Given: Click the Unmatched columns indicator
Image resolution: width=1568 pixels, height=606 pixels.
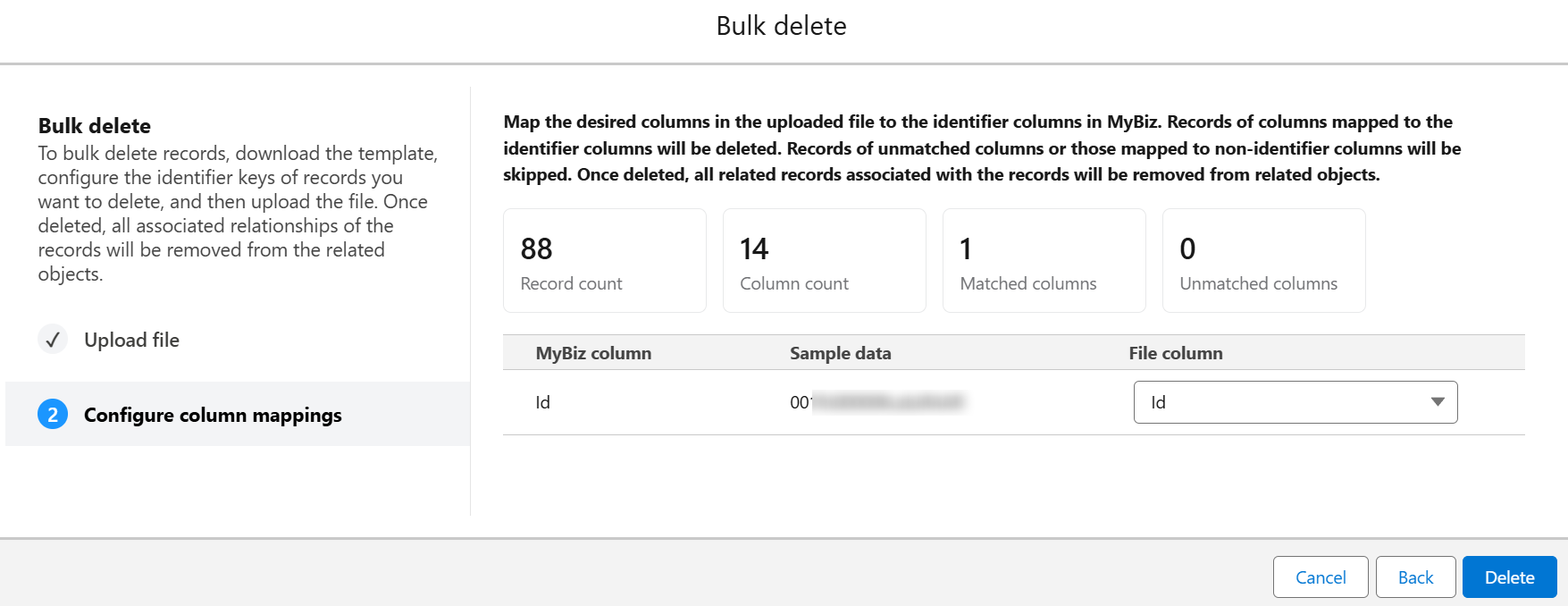Looking at the screenshot, I should coord(1263,260).
